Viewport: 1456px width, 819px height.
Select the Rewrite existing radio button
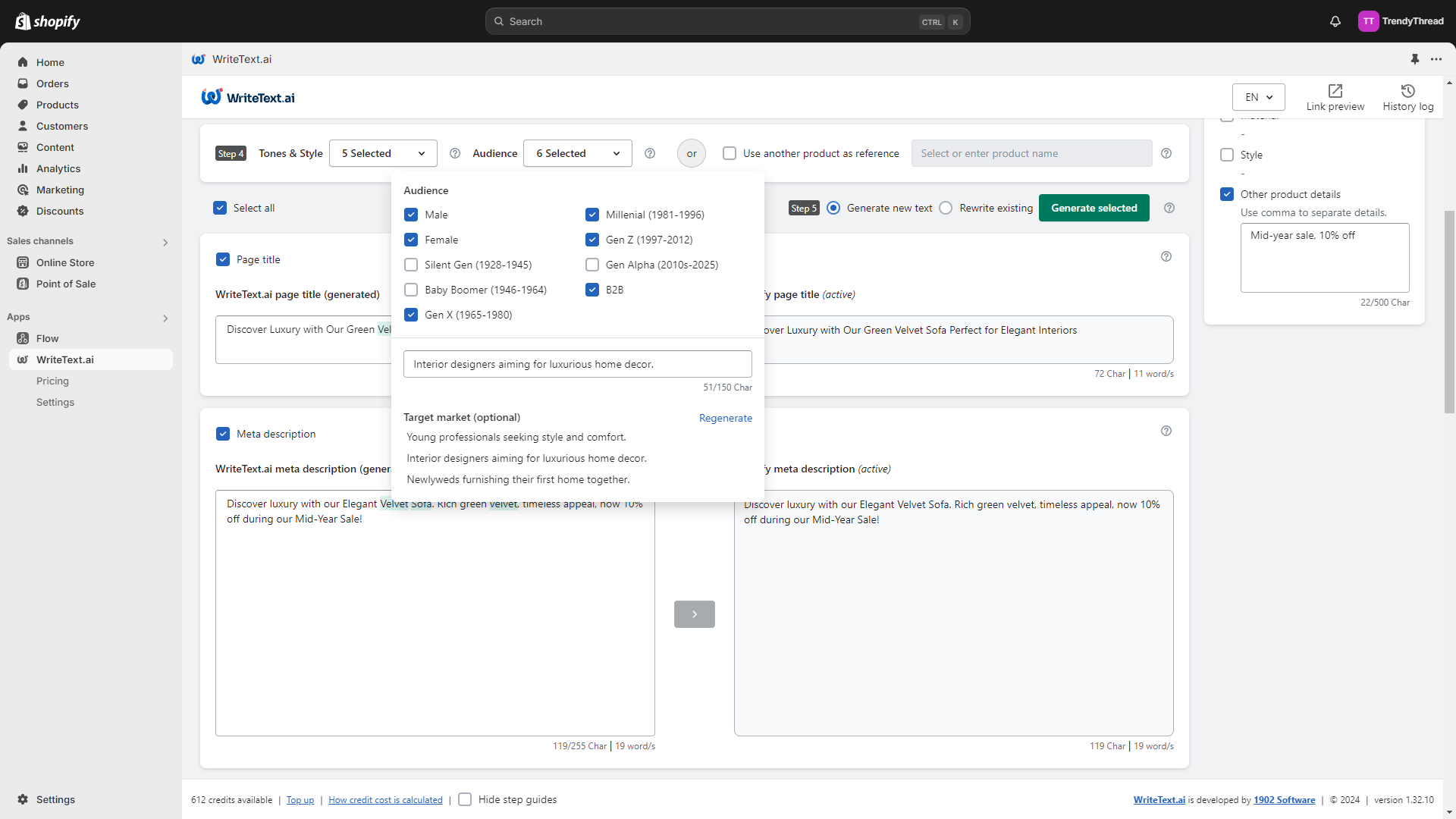tap(946, 208)
